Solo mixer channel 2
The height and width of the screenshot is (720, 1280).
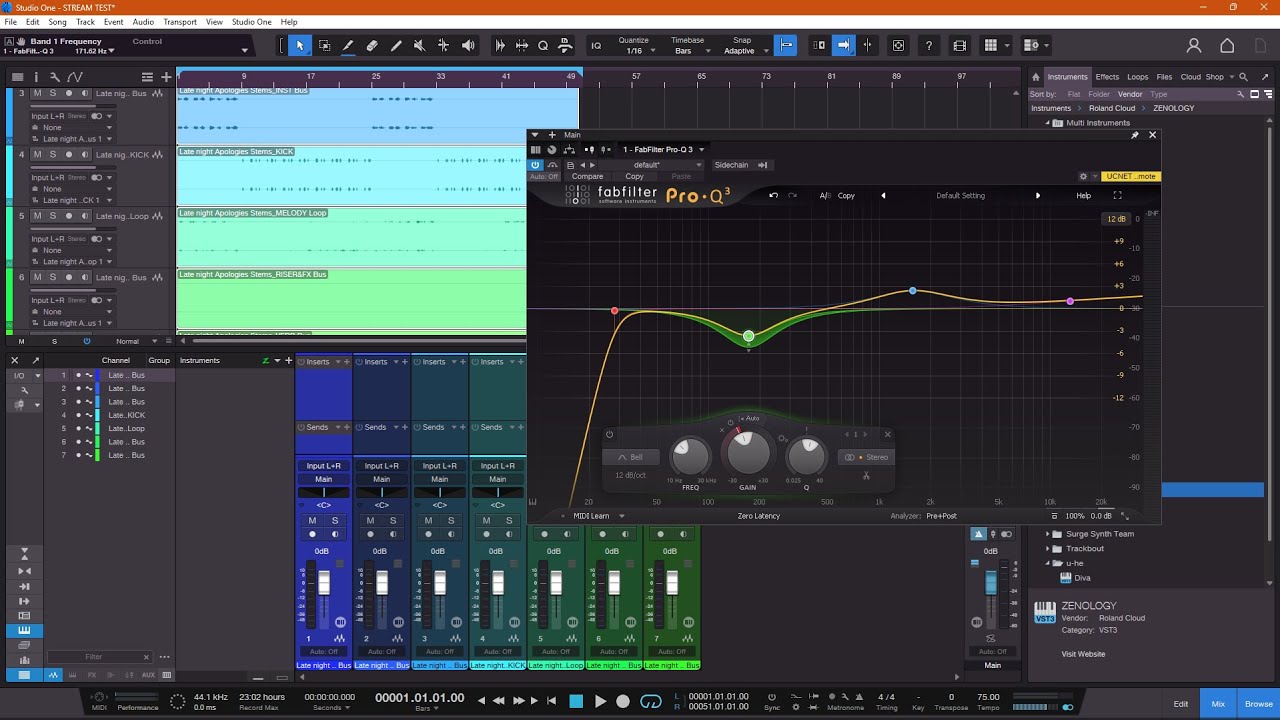coord(393,521)
